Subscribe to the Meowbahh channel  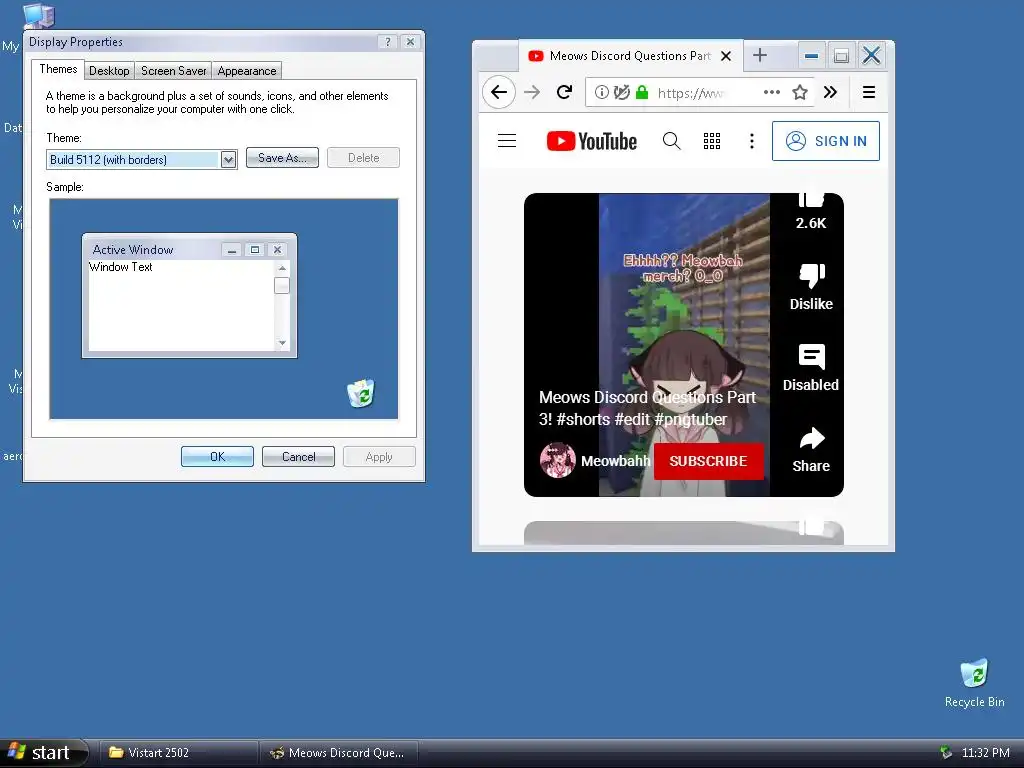click(709, 461)
